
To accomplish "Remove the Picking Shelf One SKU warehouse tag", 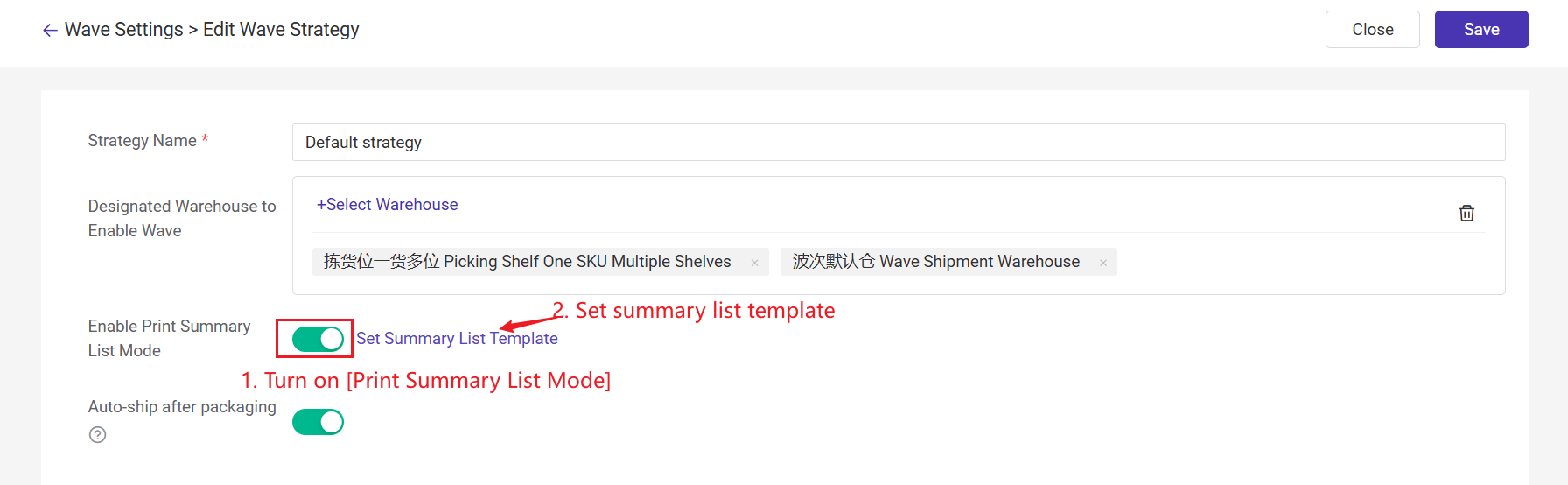I will tap(754, 263).
